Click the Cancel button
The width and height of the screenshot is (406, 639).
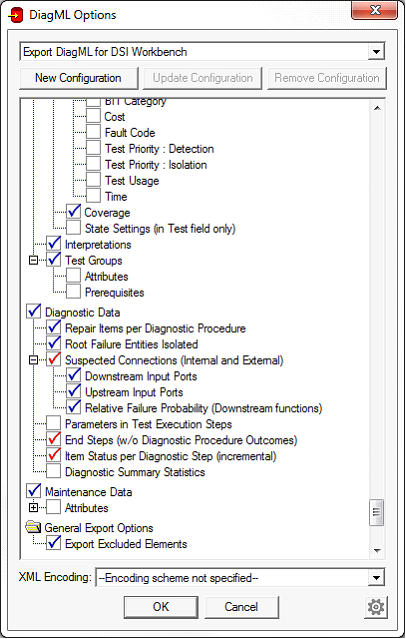click(x=241, y=607)
